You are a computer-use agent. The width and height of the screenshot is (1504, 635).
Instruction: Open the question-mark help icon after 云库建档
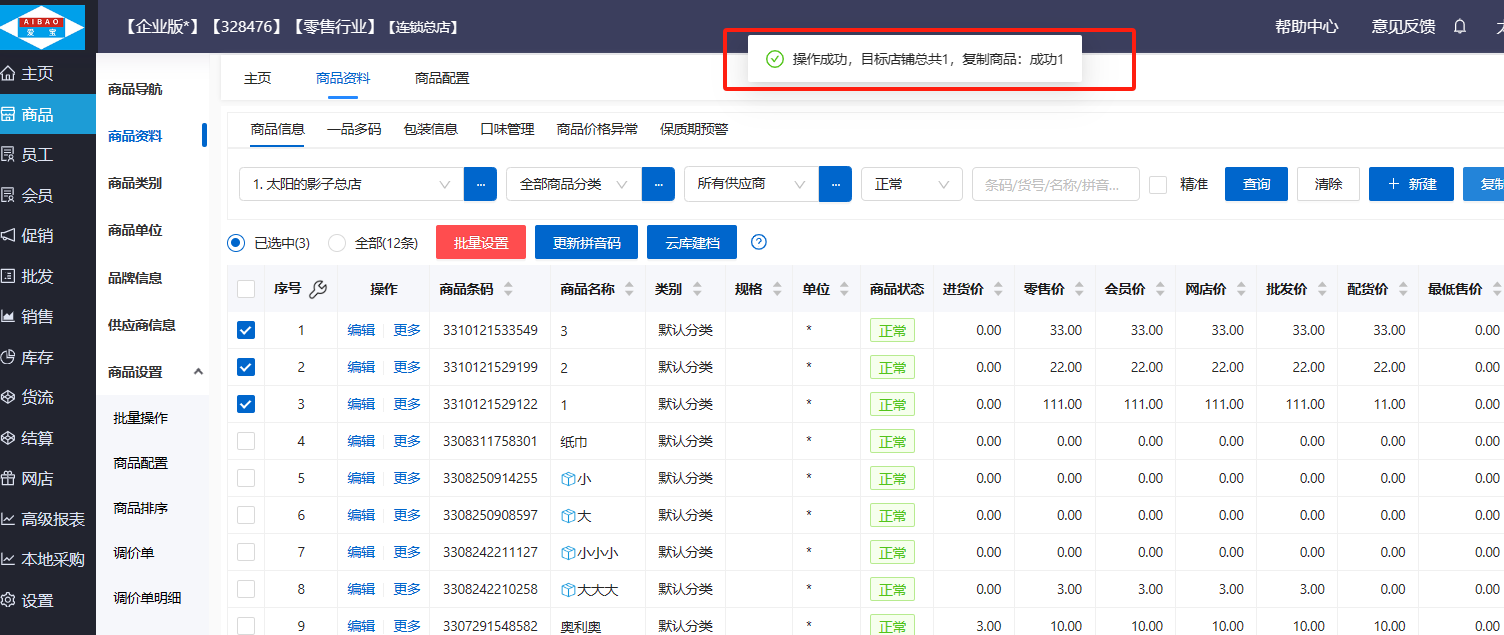pos(759,242)
